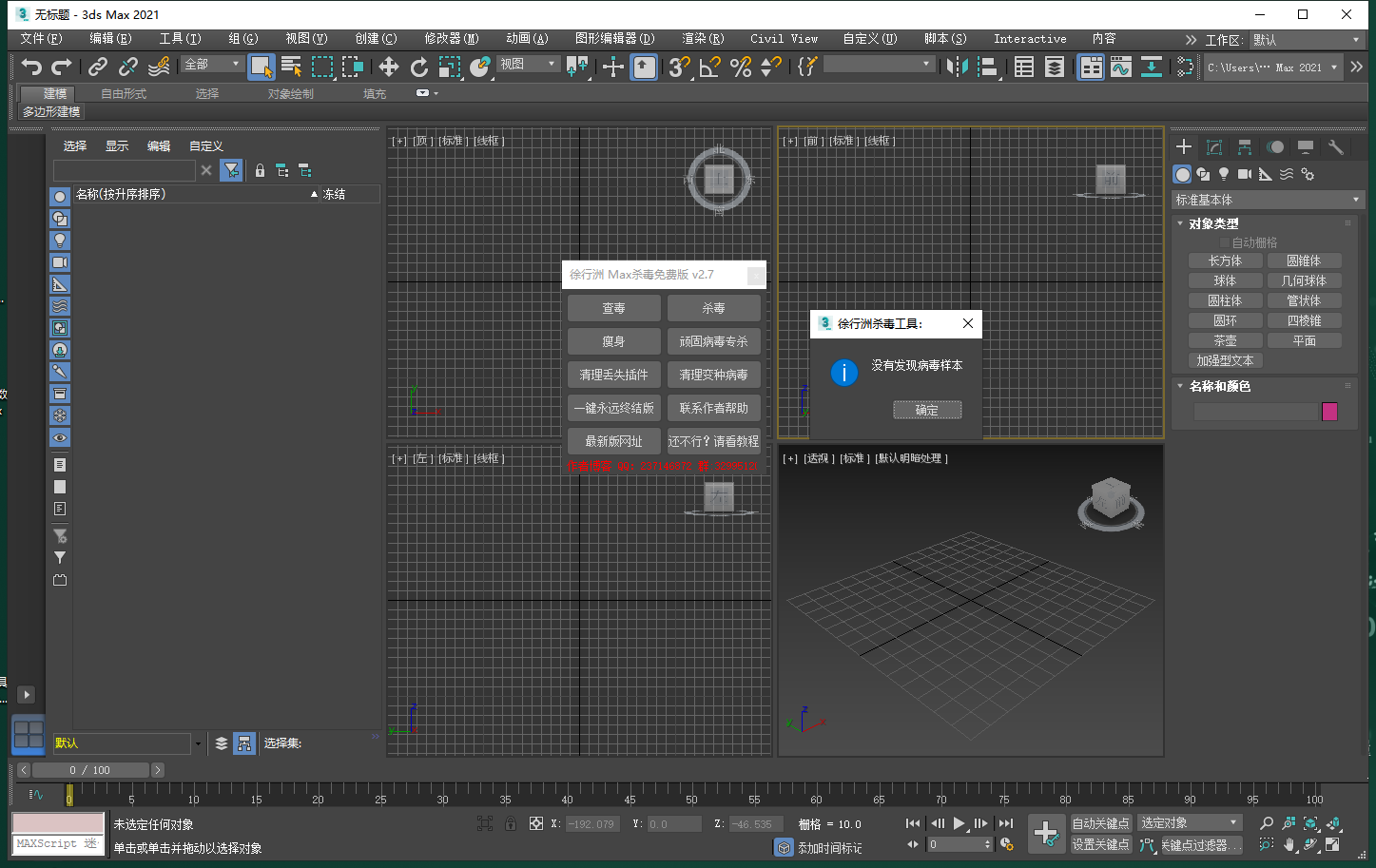Viewport: 1376px width, 868px height.
Task: Open the 标准基本体 category dropdown
Action: (1268, 200)
